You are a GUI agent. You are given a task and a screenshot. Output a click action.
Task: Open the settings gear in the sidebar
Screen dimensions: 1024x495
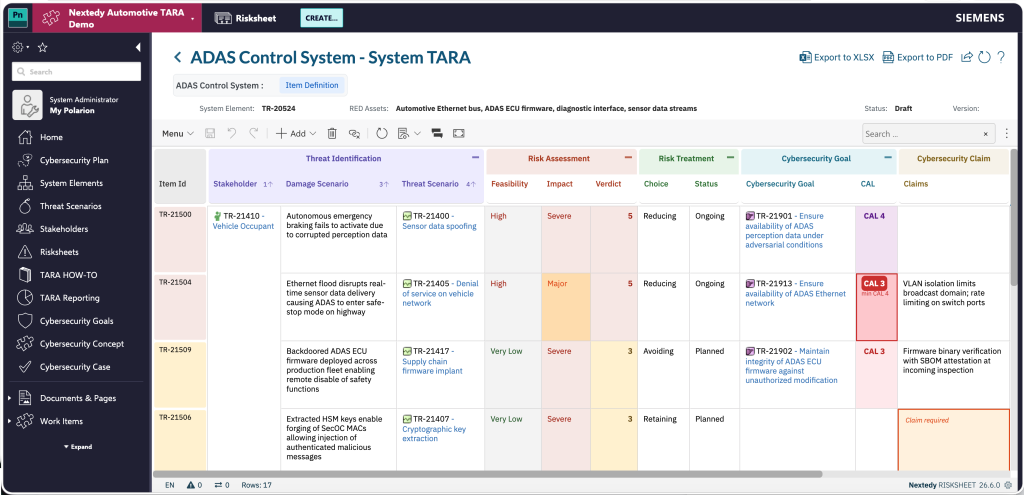18,48
